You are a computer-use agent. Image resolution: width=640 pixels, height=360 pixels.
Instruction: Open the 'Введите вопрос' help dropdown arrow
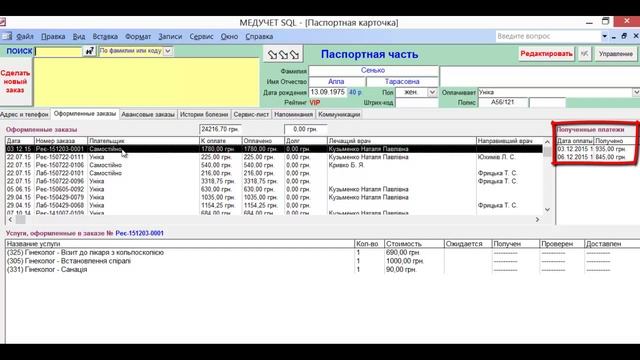[604, 36]
